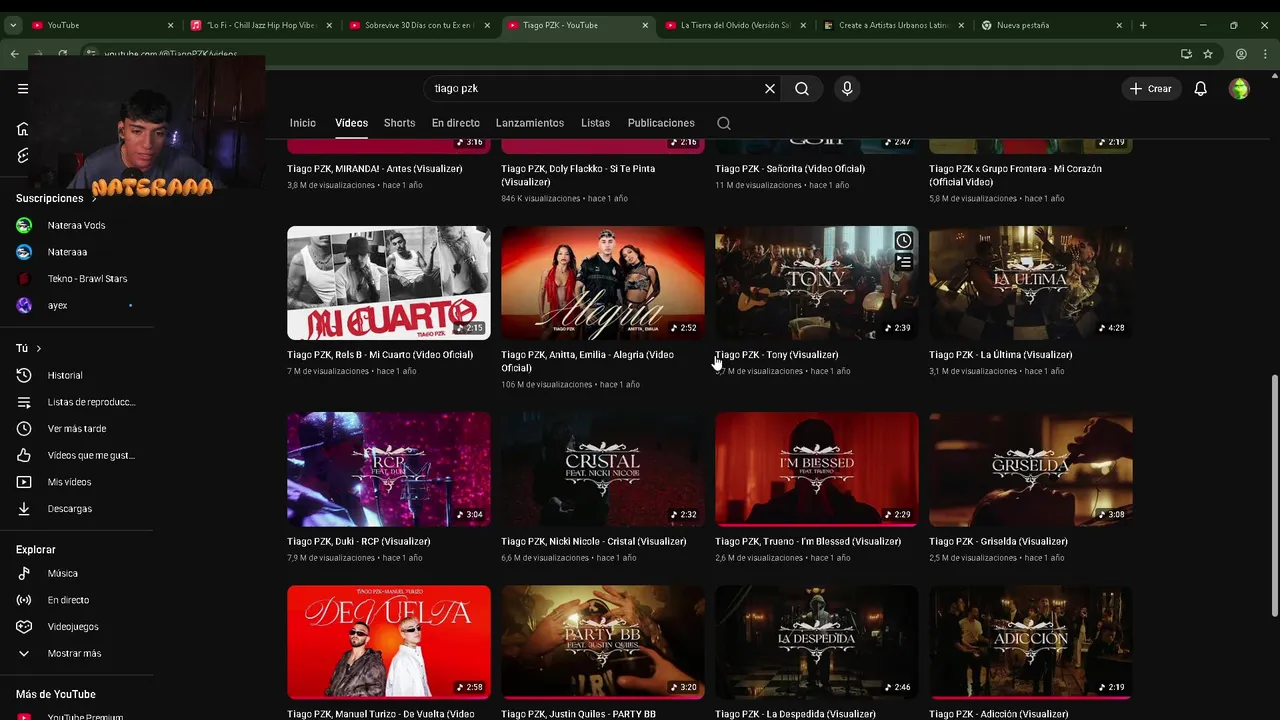Open the hamburger guide menu

23,89
